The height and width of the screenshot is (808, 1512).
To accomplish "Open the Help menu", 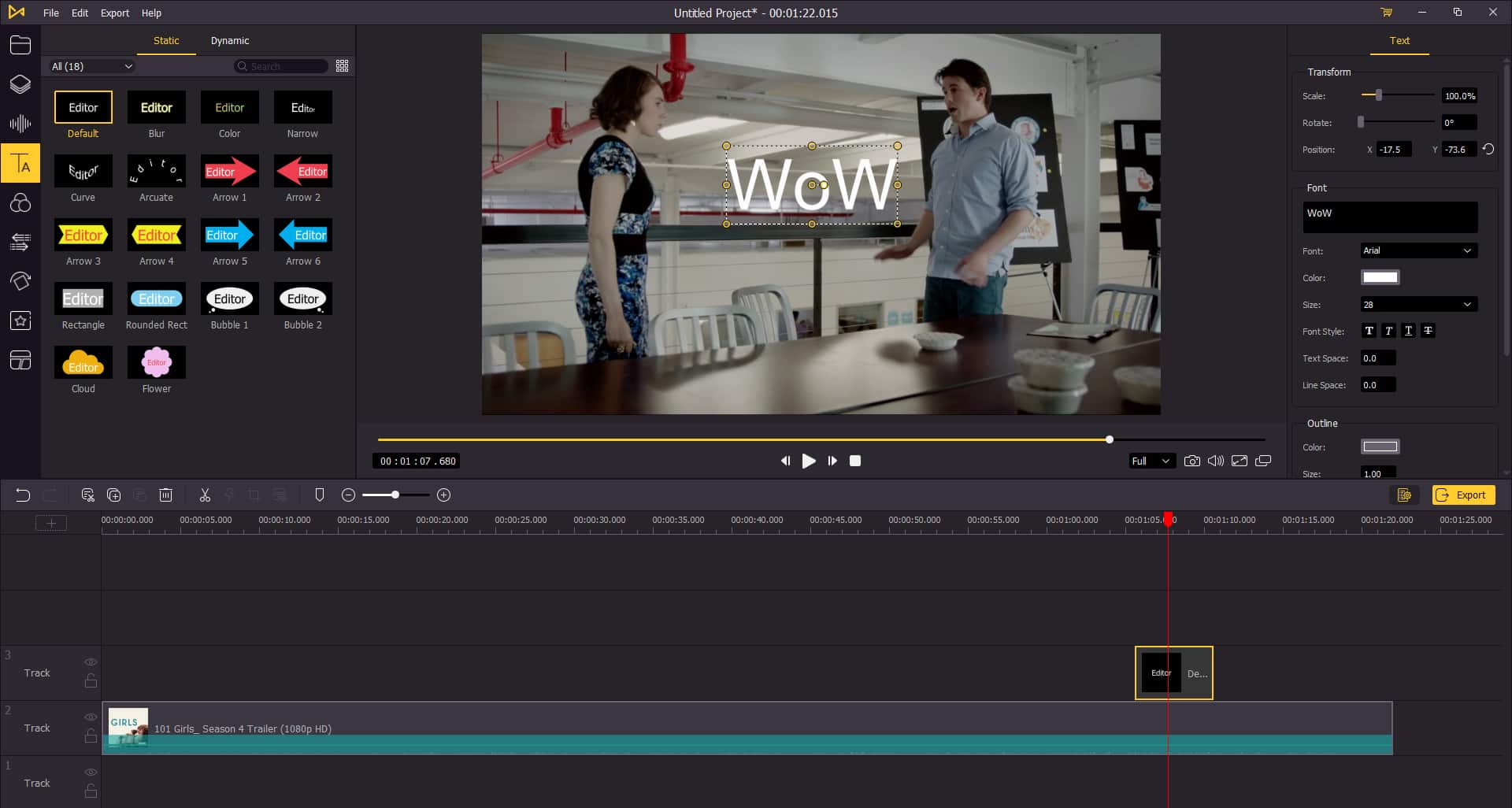I will tap(151, 13).
